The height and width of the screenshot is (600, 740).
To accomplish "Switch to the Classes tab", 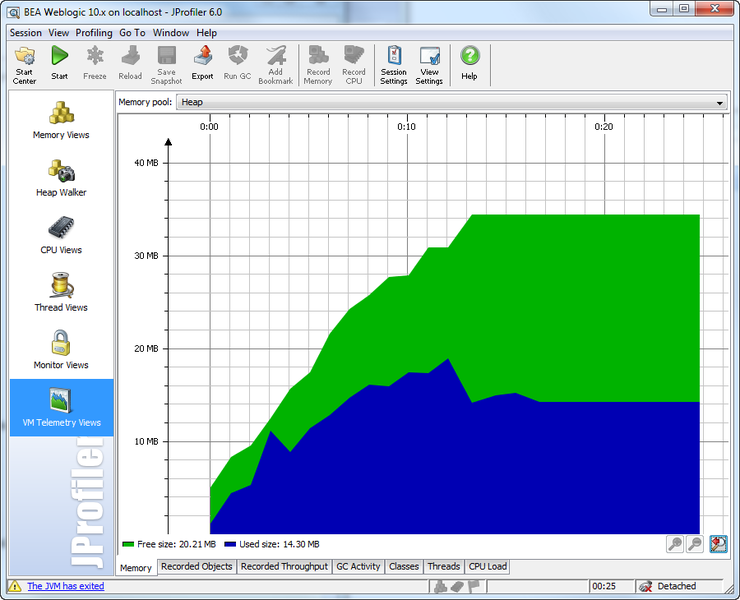I will tap(404, 566).
